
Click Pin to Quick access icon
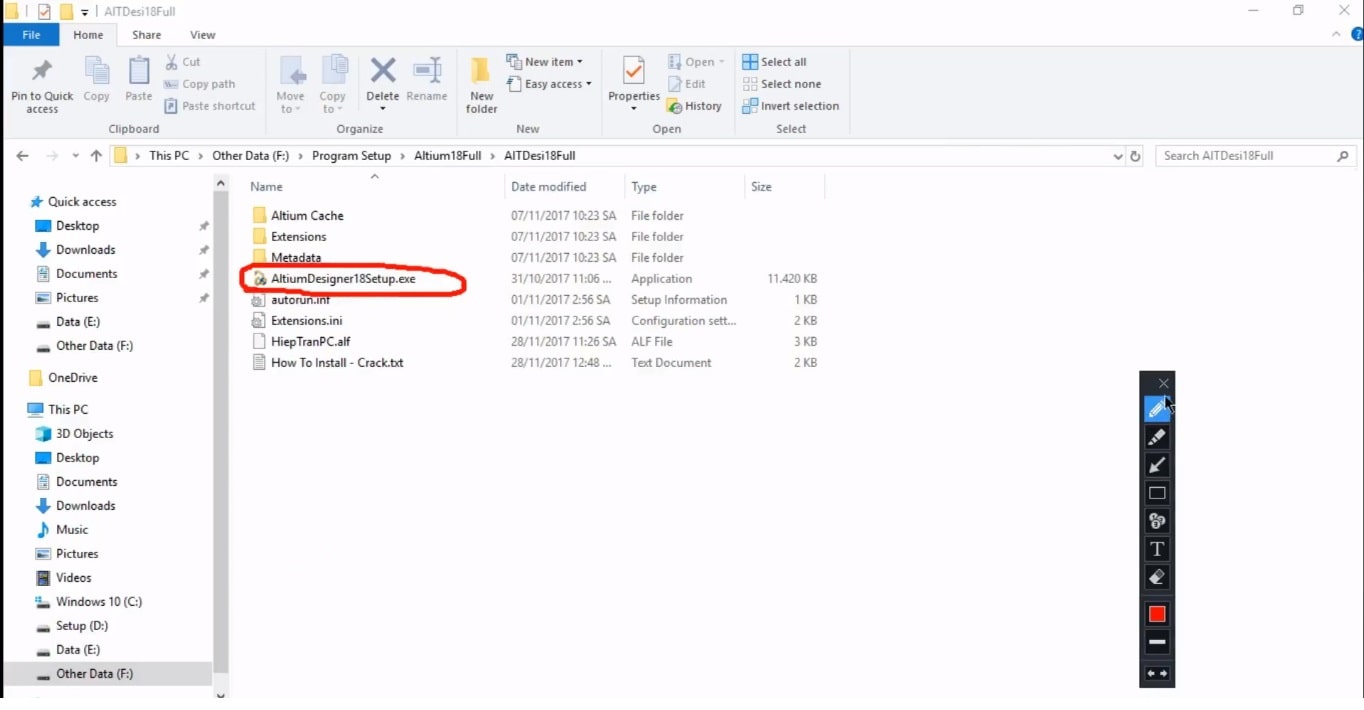(42, 71)
